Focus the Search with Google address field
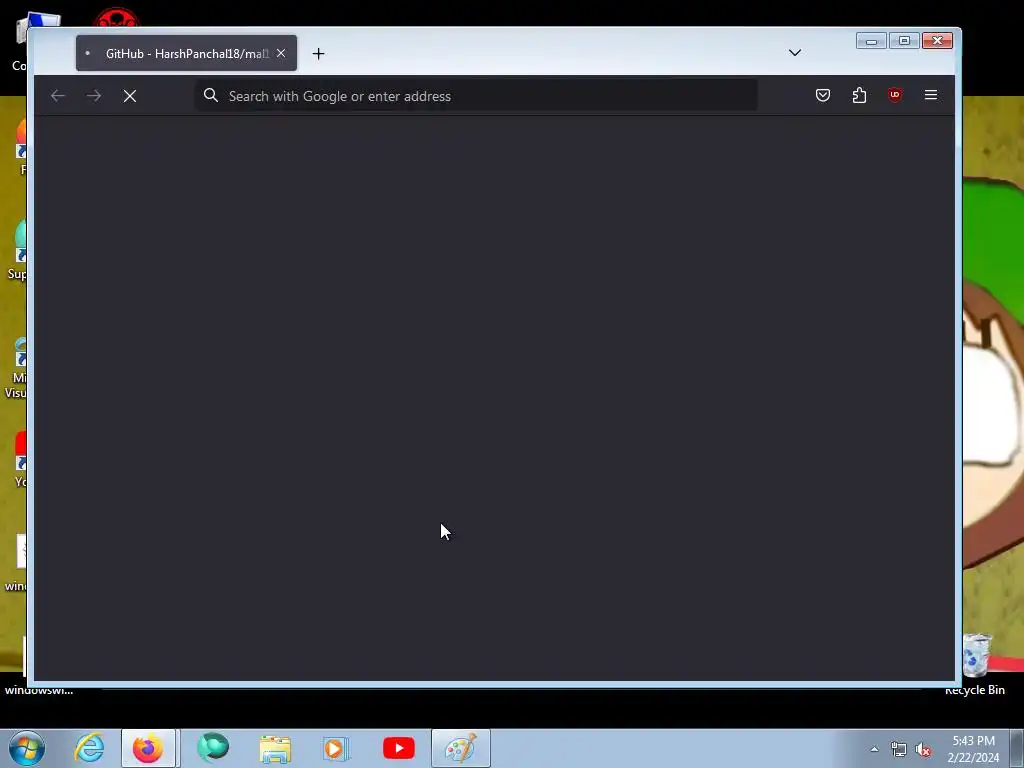 [477, 96]
